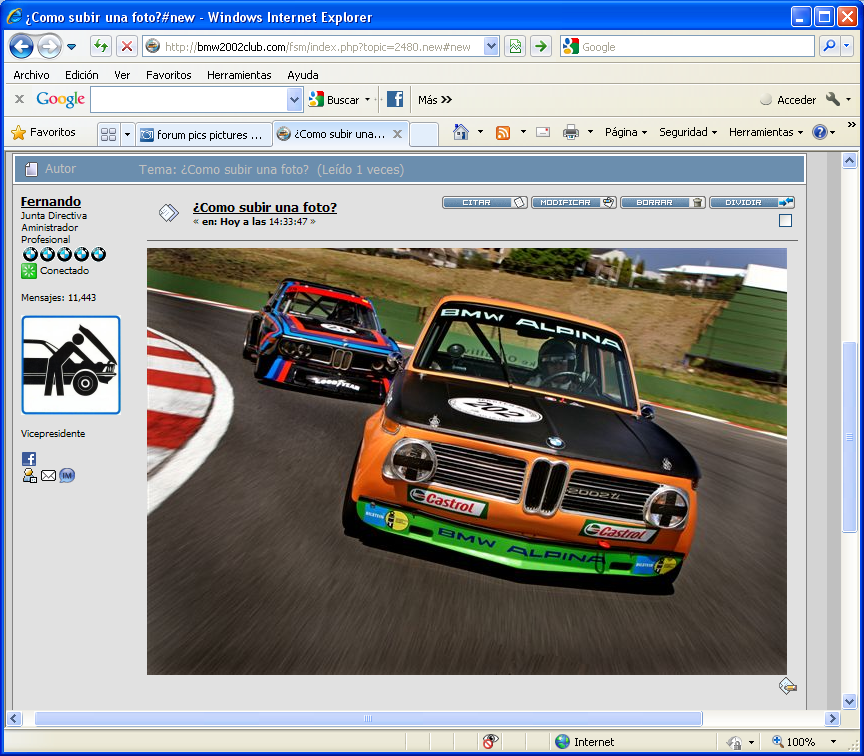Open the Edición menu
Screen dimensions: 864x756
click(x=82, y=75)
